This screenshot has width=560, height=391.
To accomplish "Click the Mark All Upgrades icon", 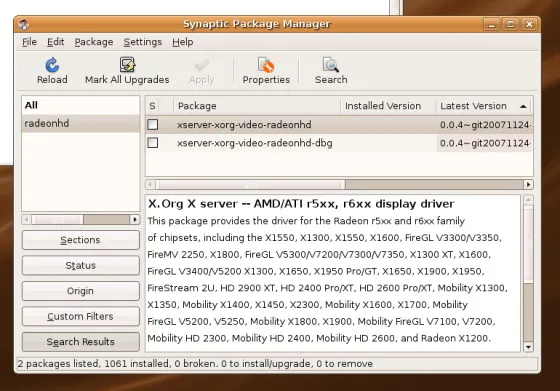I will click(127, 65).
